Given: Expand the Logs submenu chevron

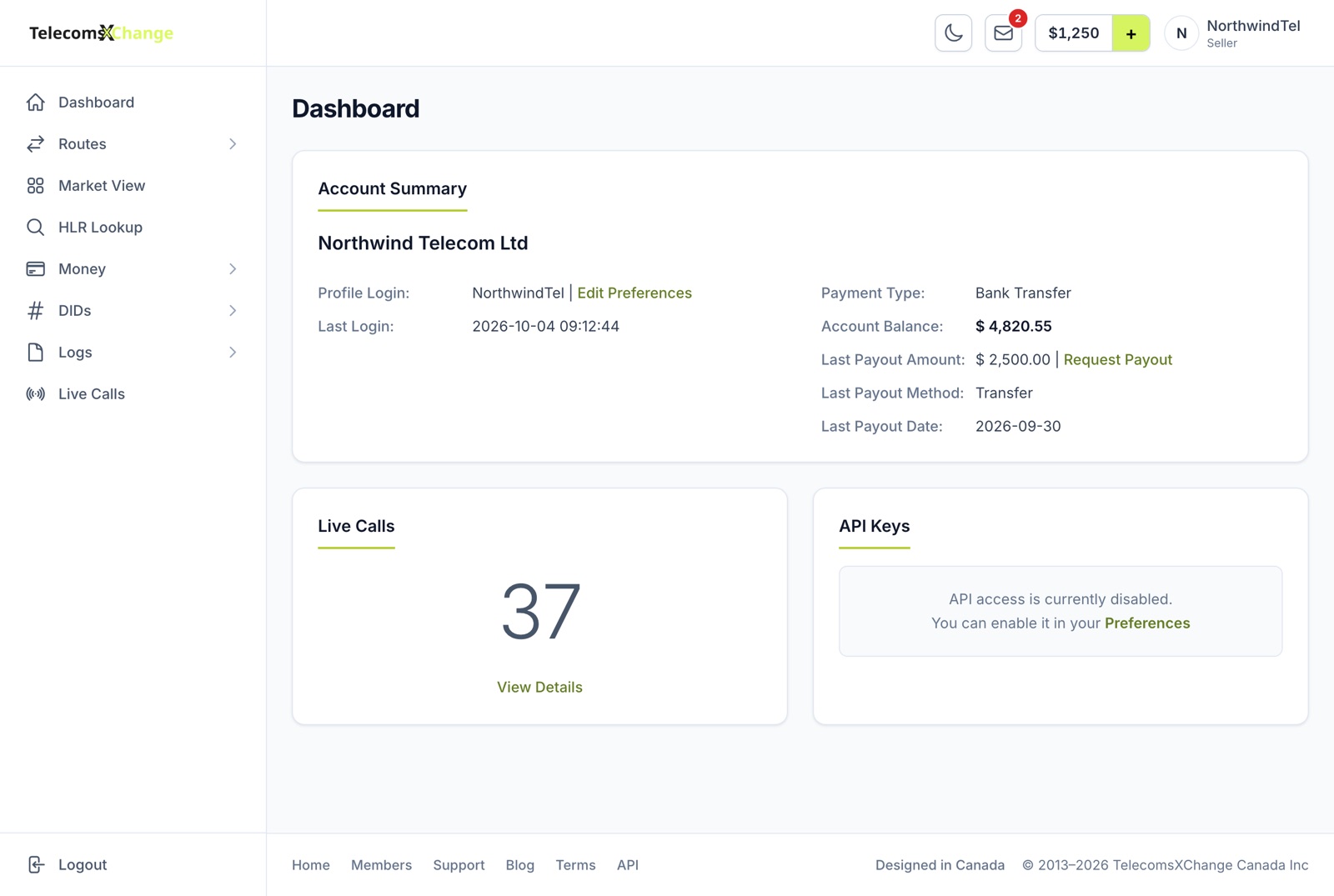Looking at the screenshot, I should coord(233,353).
